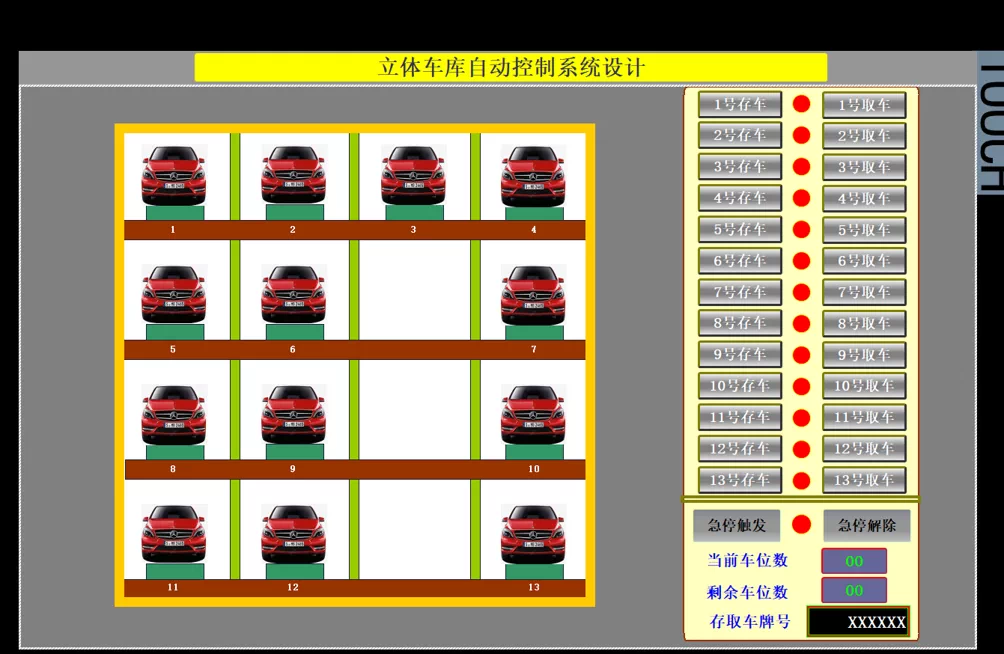Click the car in parking slot 2
This screenshot has height=654, width=1004.
tap(294, 174)
